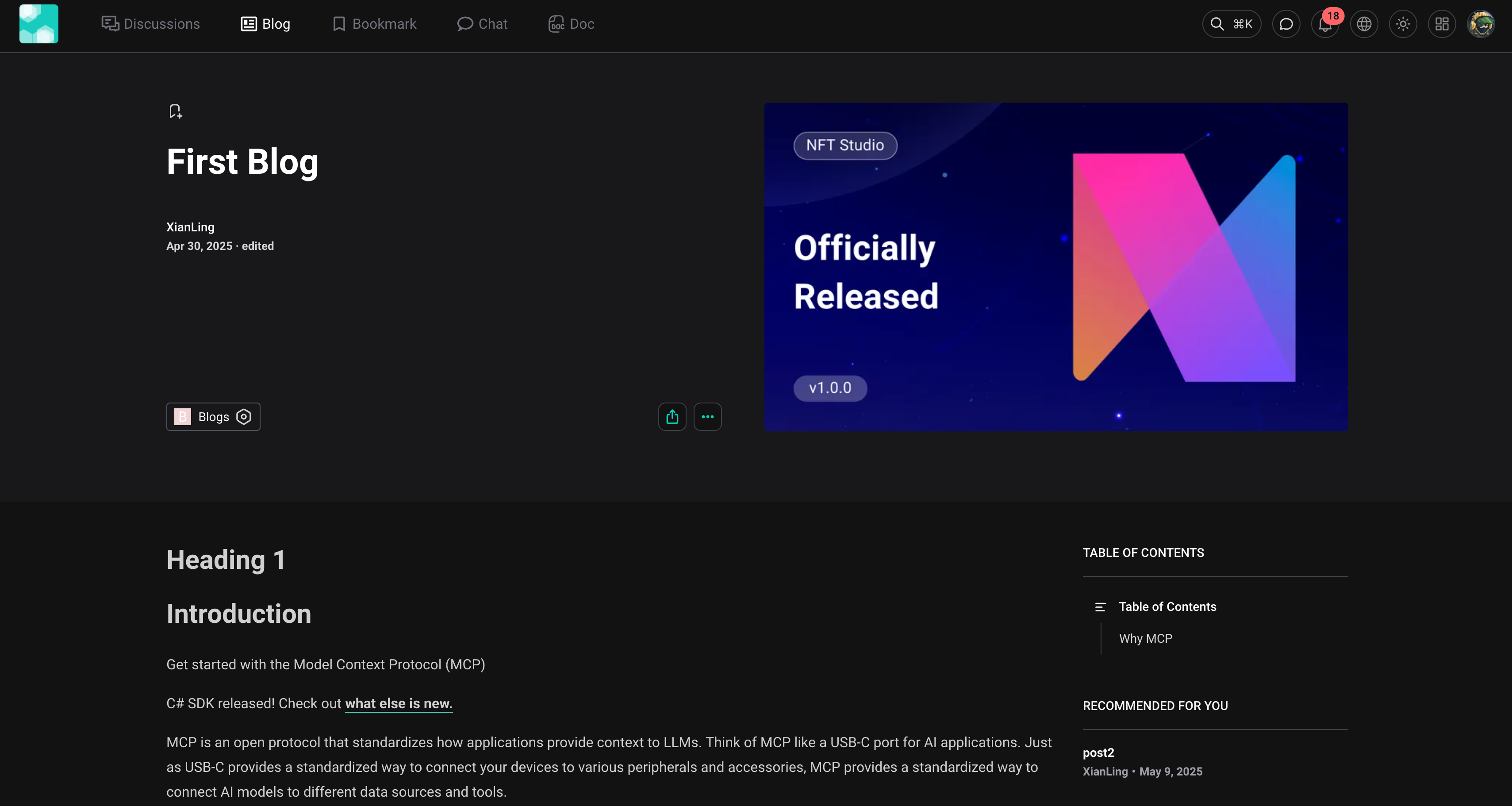The height and width of the screenshot is (806, 1512).
Task: Follow the 'what else is new' link
Action: pyautogui.click(x=399, y=703)
